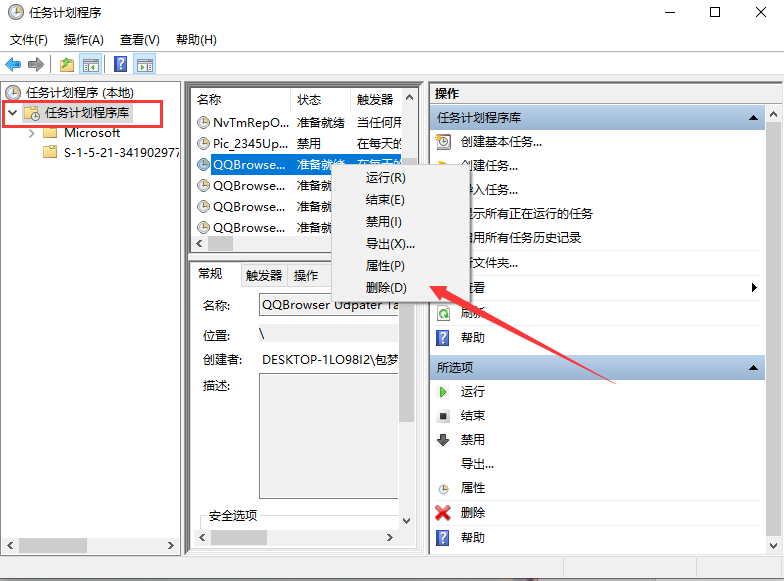Image resolution: width=784 pixels, height=581 pixels.
Task: Click the End task square icon
Action: [x=443, y=416]
